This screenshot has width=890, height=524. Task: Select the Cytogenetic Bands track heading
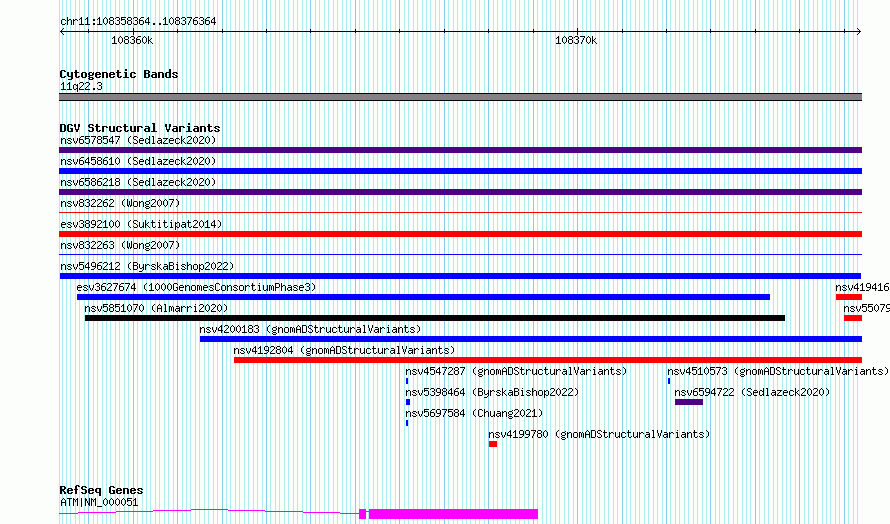(x=119, y=74)
